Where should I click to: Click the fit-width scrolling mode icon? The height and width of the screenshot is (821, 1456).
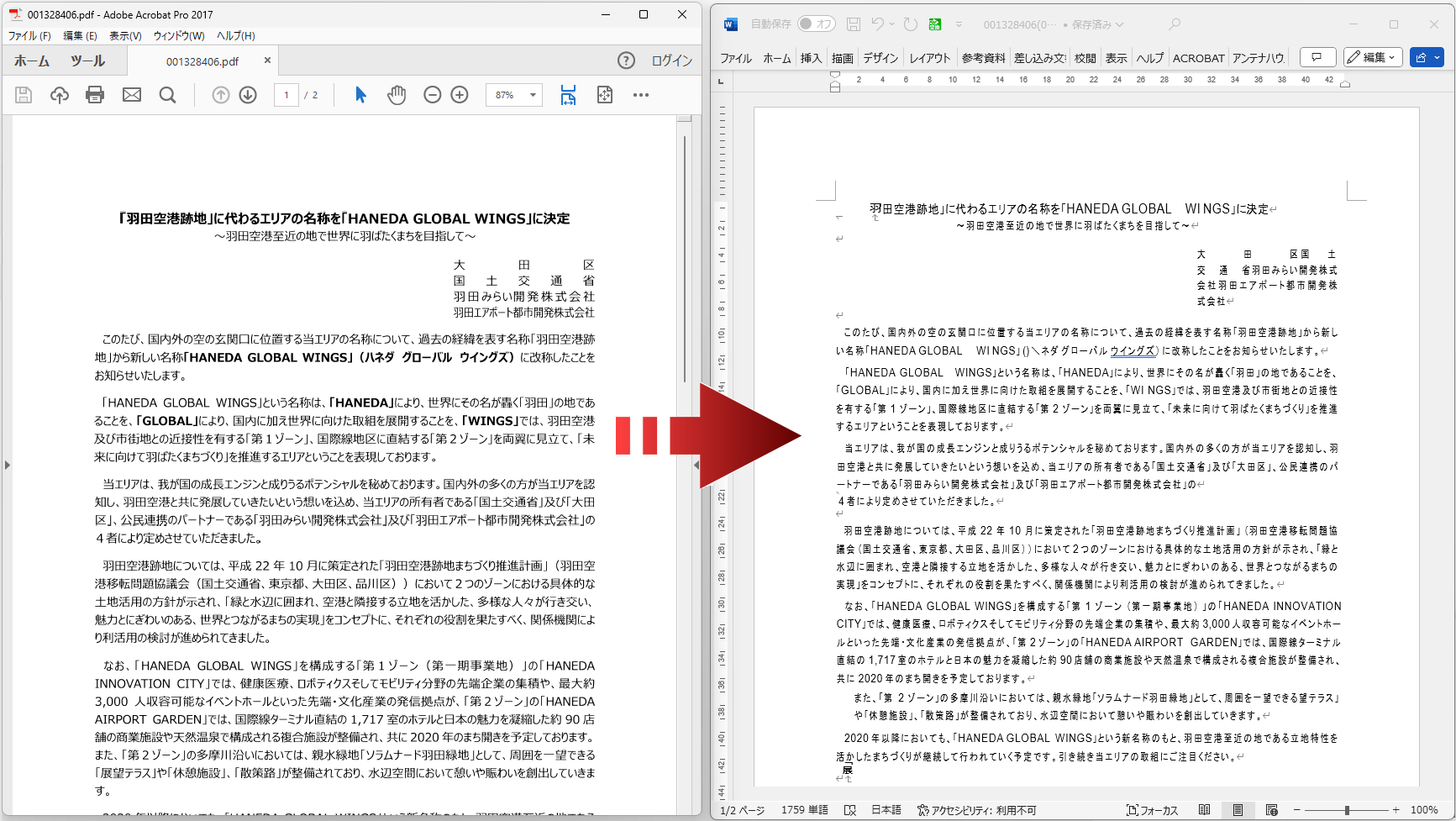[x=569, y=95]
